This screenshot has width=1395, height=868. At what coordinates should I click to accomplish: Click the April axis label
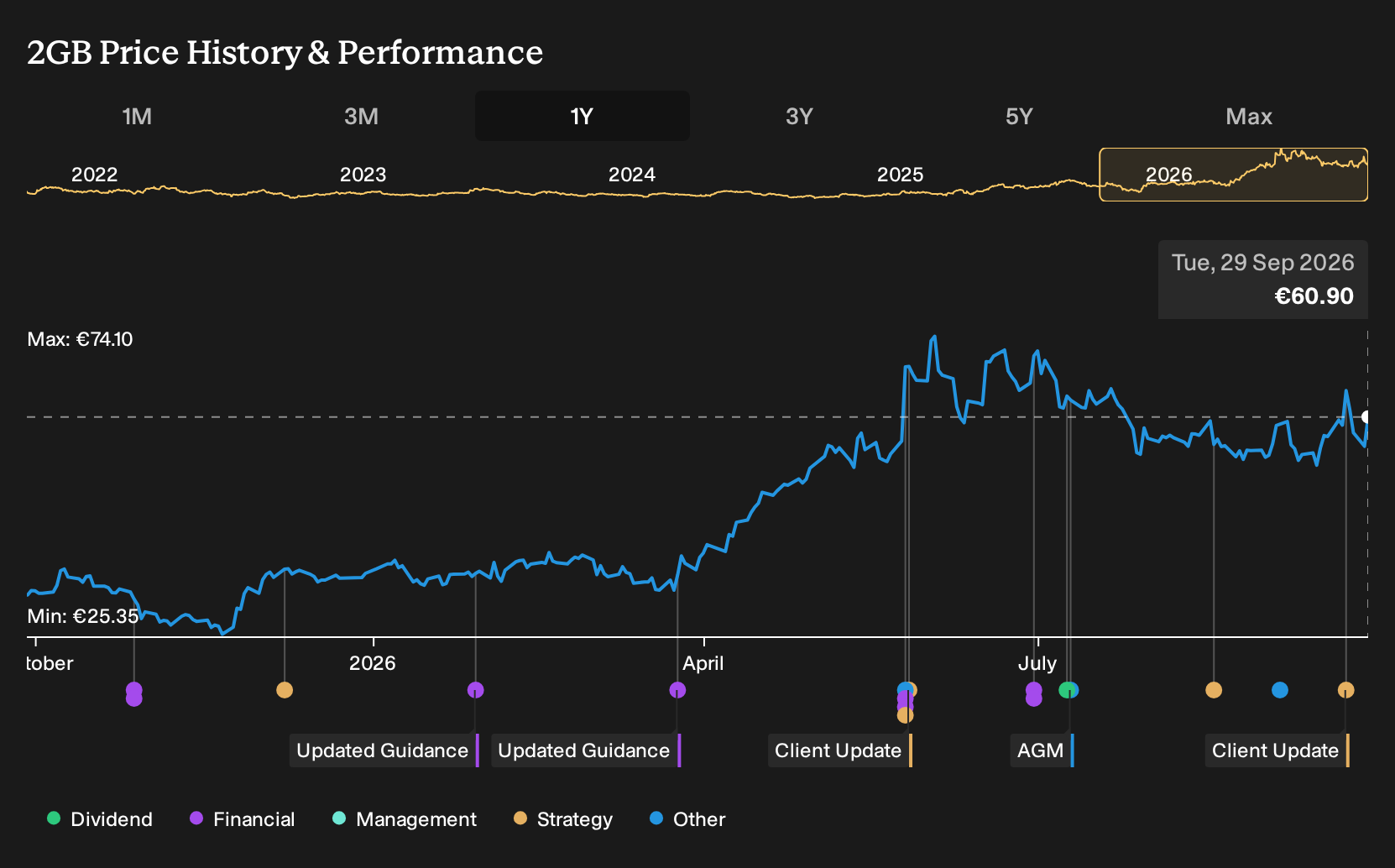[x=703, y=663]
